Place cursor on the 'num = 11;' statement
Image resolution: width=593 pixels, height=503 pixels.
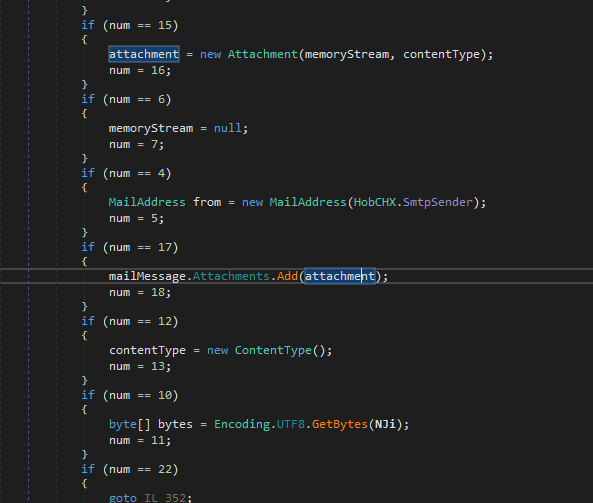tap(140, 441)
